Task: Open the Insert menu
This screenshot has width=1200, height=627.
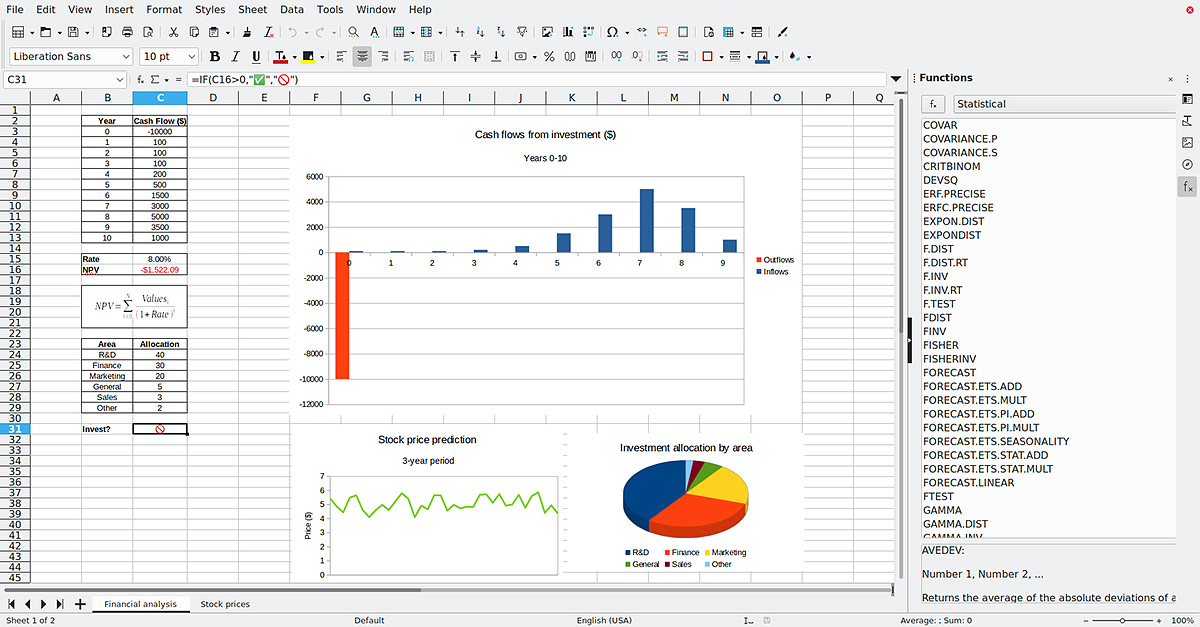Action: 119,9
